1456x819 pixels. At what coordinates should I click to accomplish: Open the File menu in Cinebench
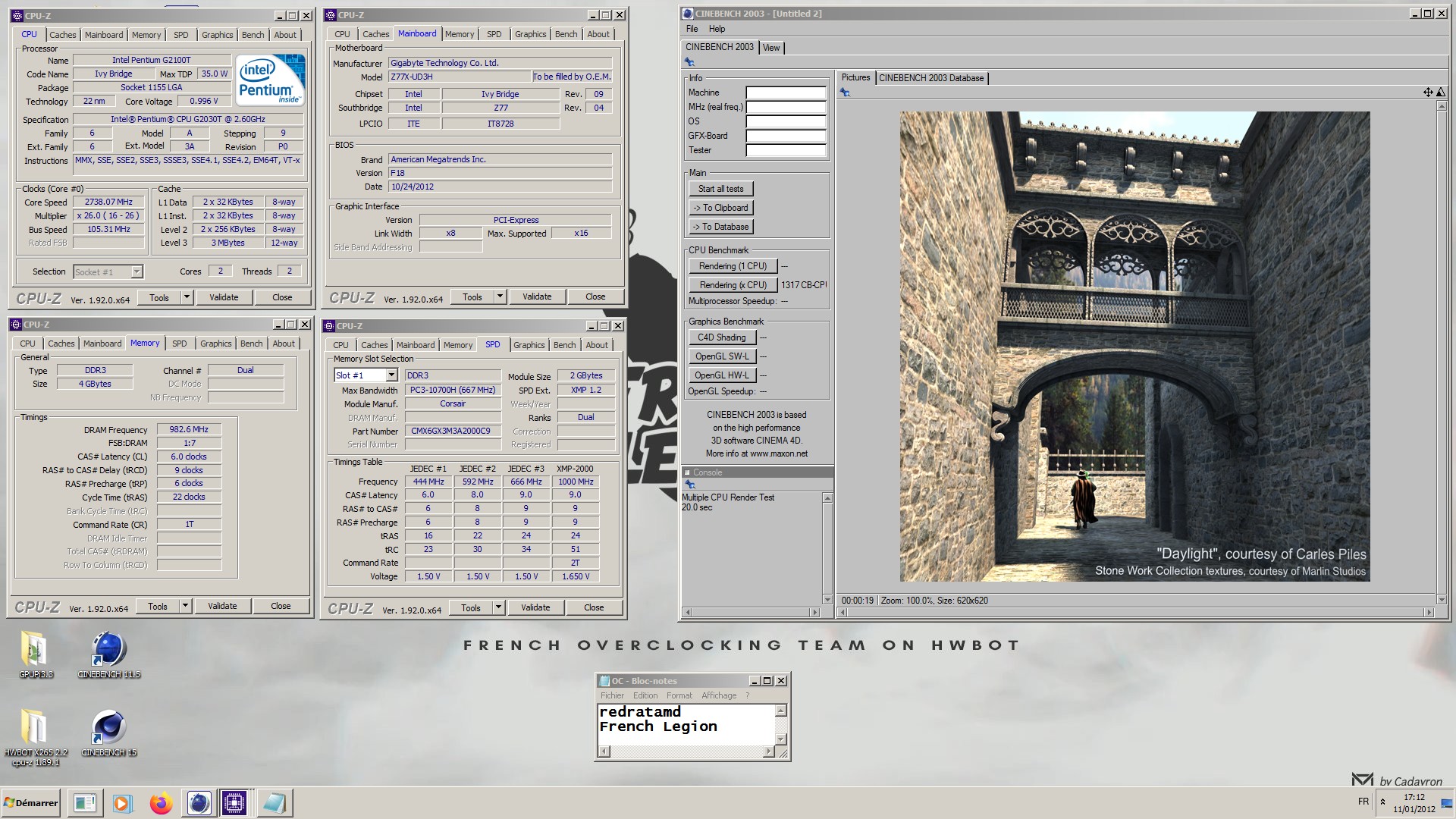coord(692,29)
